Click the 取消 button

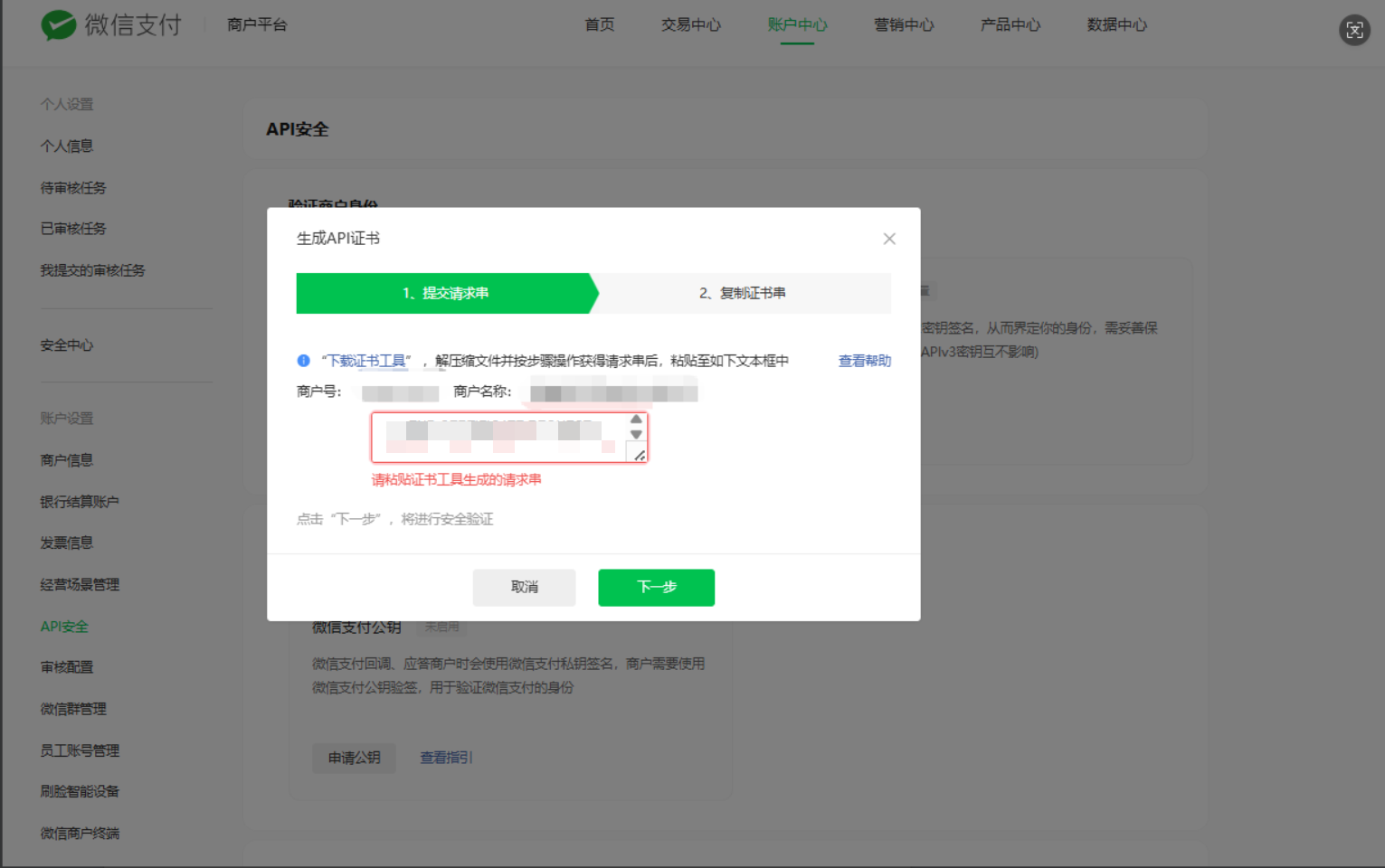point(524,587)
